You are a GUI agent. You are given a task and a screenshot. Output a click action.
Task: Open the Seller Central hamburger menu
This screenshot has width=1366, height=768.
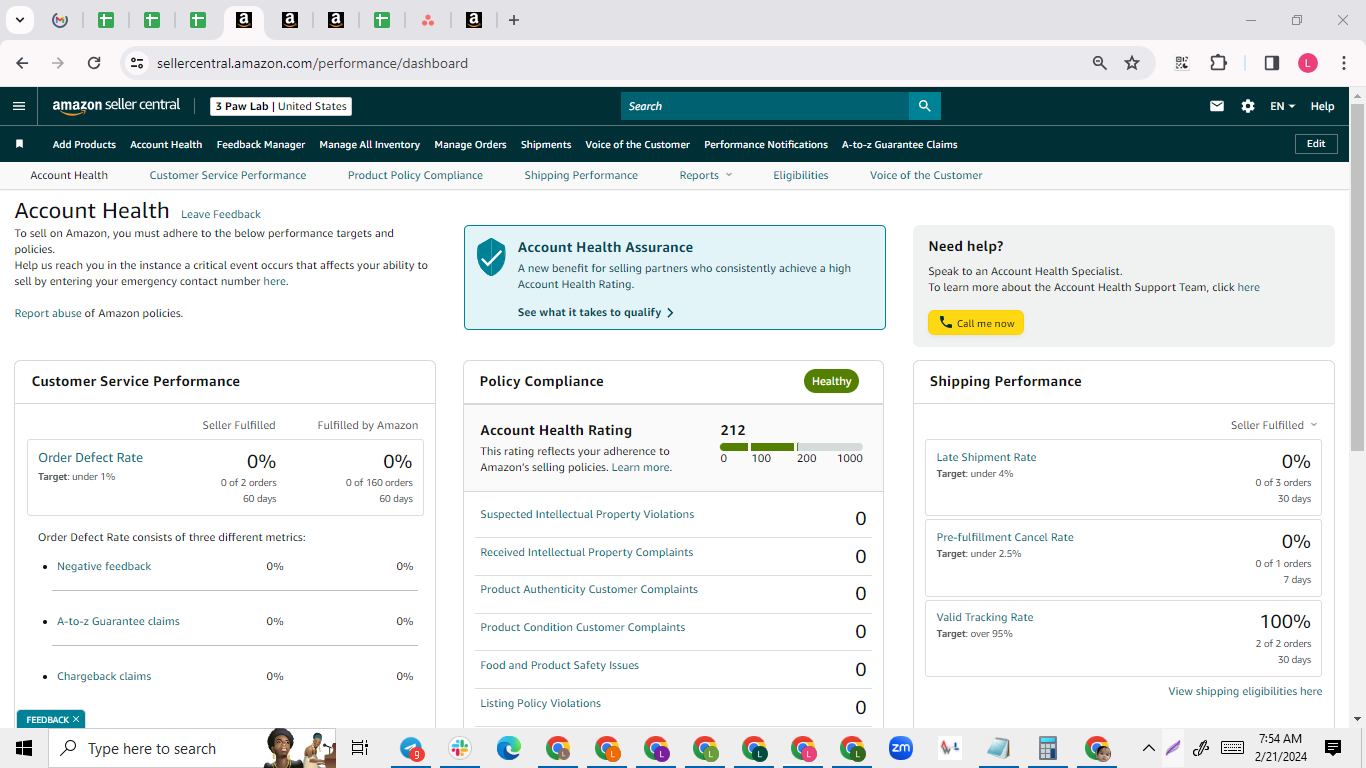click(x=19, y=106)
